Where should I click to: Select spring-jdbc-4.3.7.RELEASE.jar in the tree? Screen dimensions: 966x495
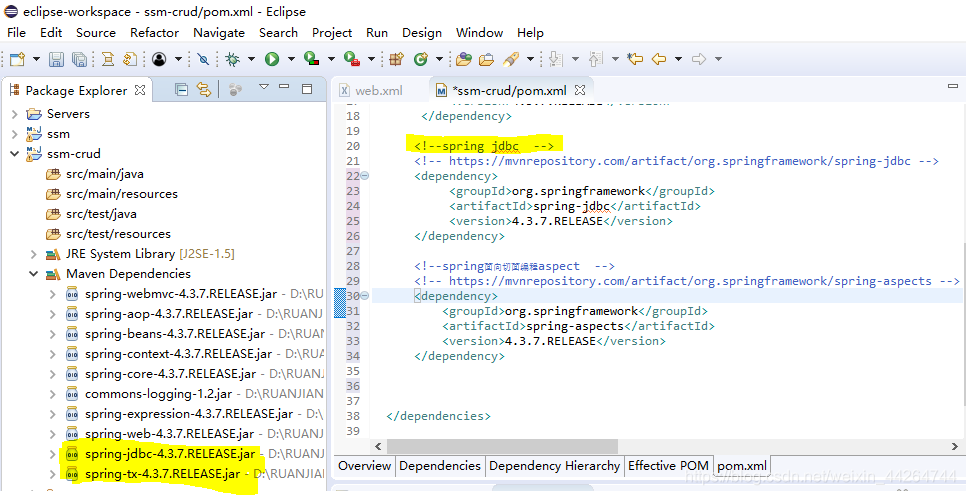coord(170,454)
